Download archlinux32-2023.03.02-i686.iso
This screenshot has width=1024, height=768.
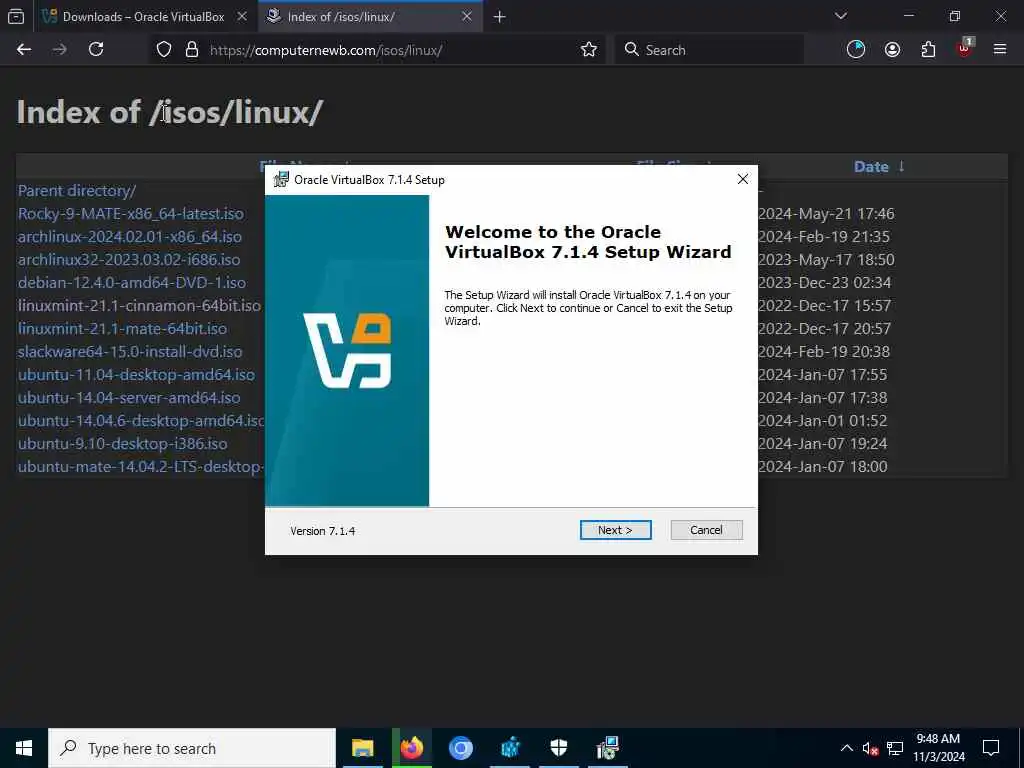click(129, 259)
